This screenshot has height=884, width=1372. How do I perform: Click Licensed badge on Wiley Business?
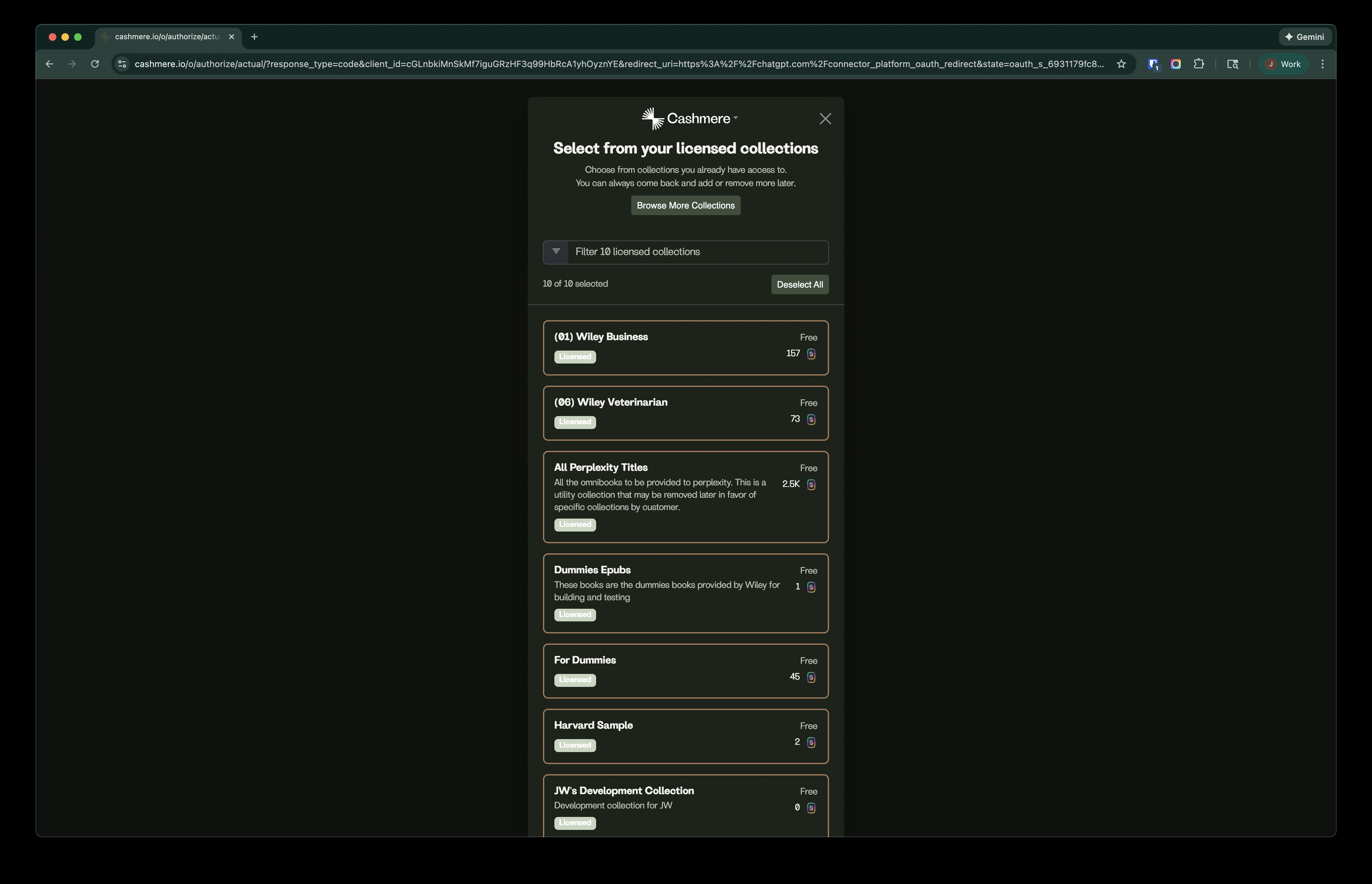[x=575, y=357]
